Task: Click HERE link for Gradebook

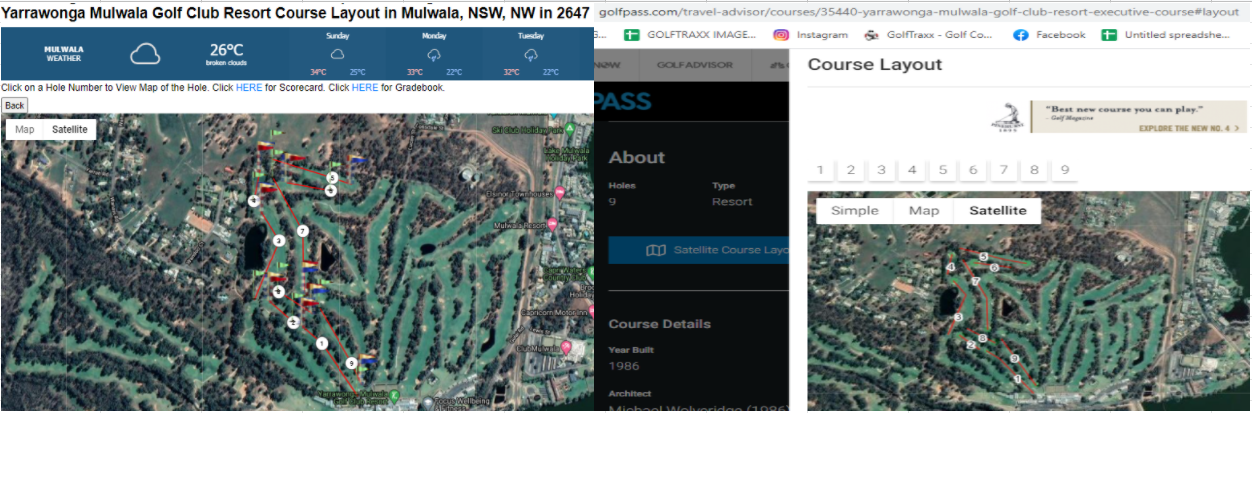Action: (x=365, y=88)
